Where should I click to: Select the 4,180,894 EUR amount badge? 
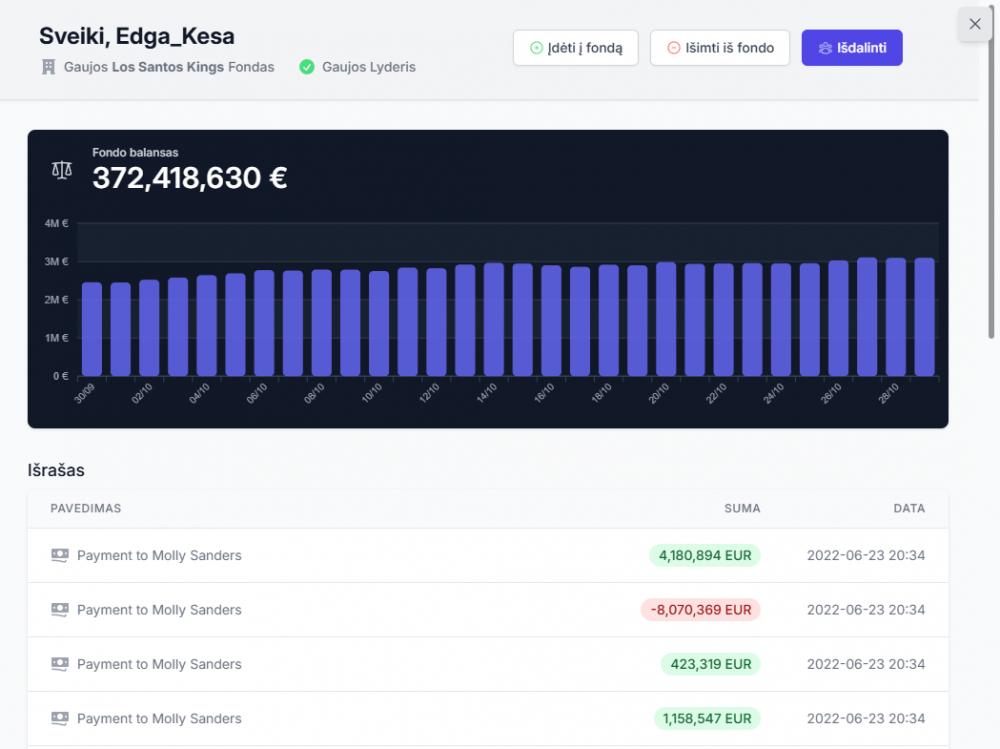click(705, 555)
